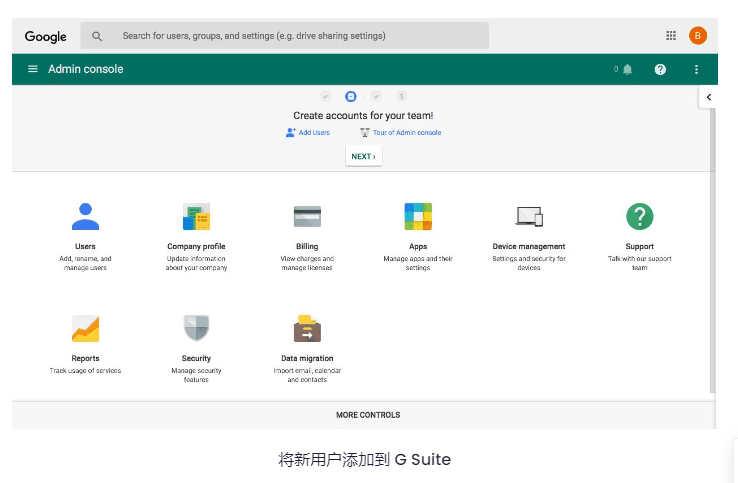The width and height of the screenshot is (738, 483).
Task: Collapse side panel with left chevron
Action: pos(708,97)
